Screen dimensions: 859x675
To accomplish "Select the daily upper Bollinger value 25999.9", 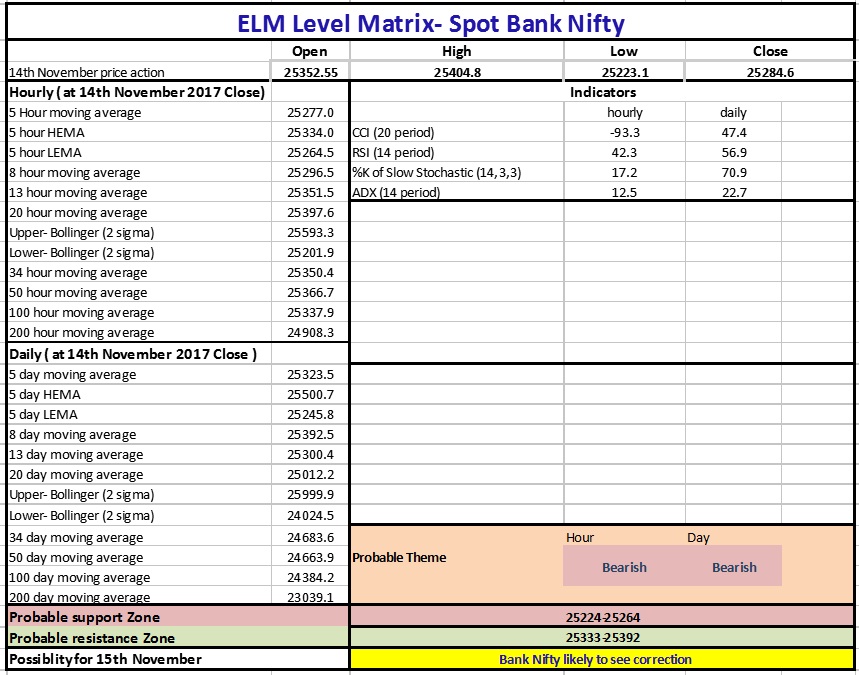I will pos(310,495).
